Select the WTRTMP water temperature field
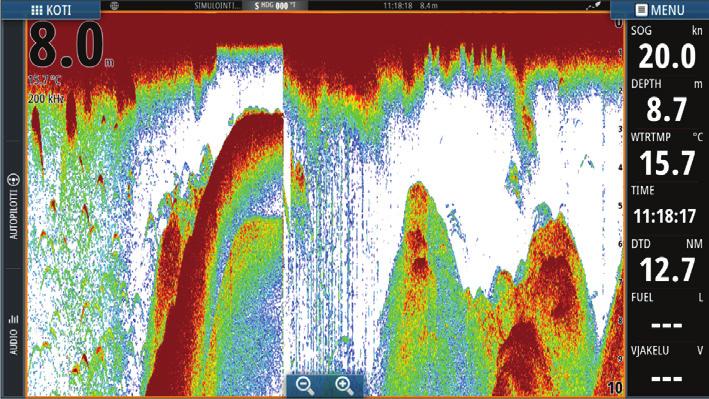 coord(666,155)
